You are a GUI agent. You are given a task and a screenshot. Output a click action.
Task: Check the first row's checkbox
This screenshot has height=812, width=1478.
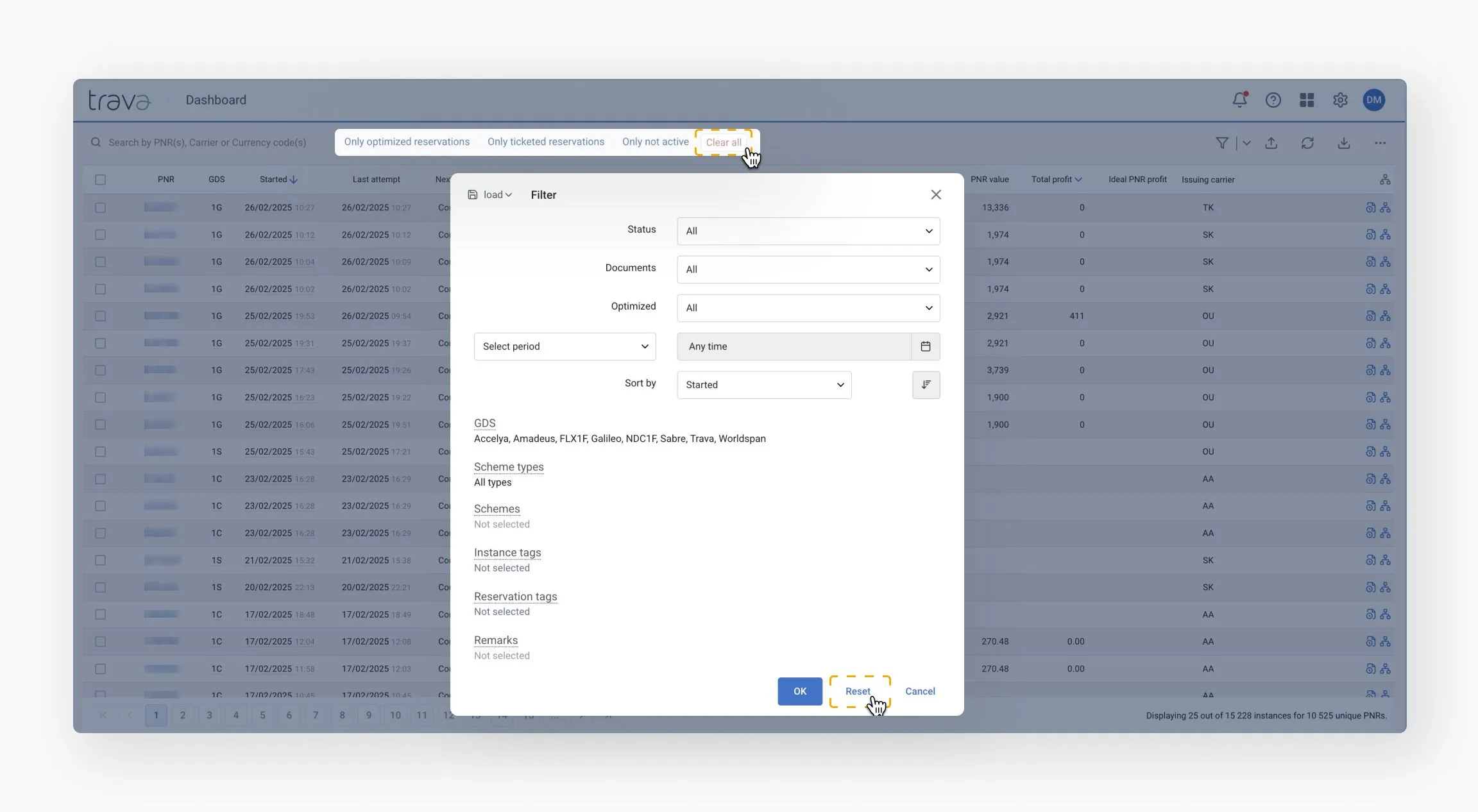[x=100, y=208]
